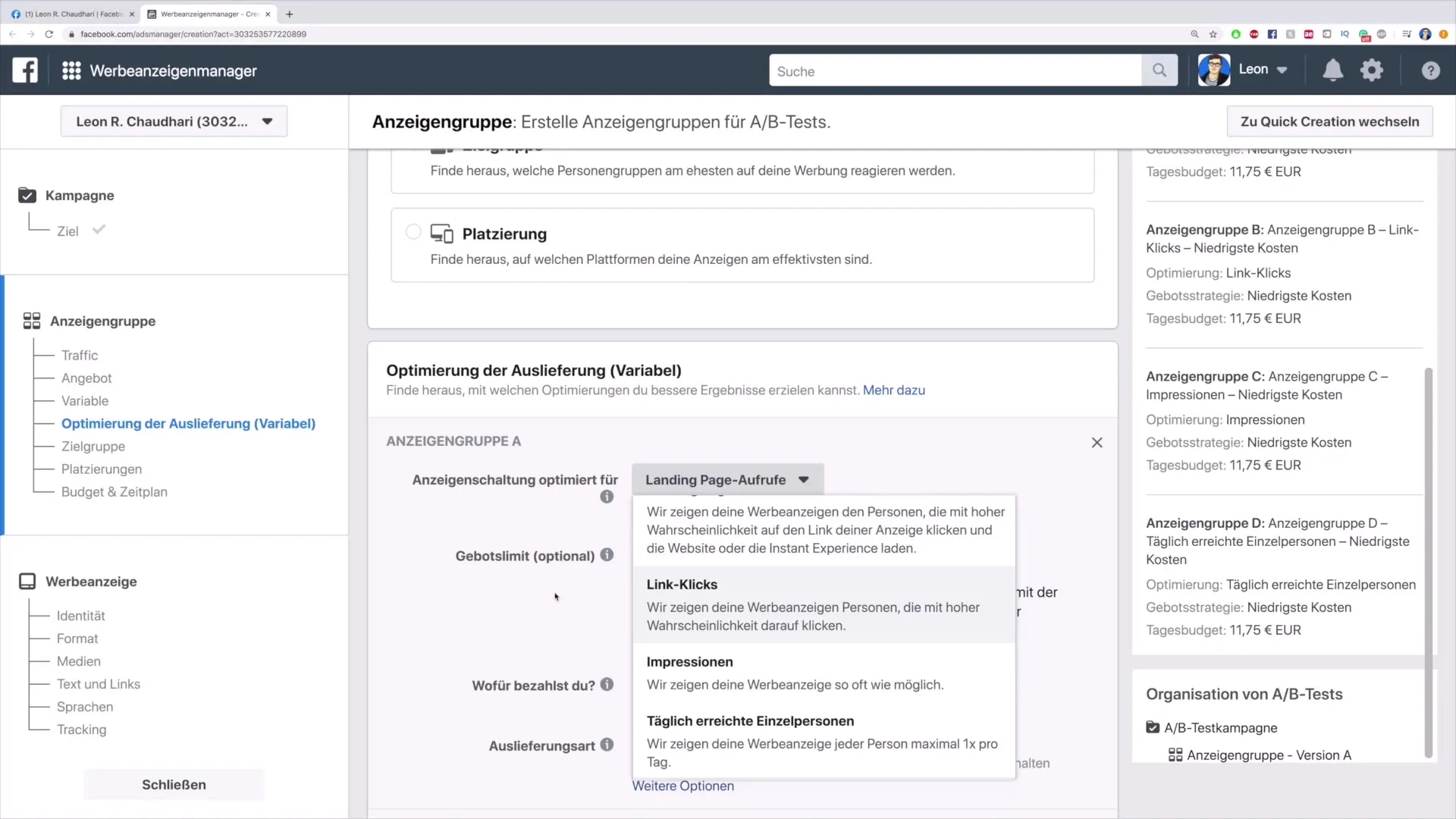This screenshot has width=1456, height=819.
Task: Click Schließen button at bottom of sidebar
Action: (x=173, y=785)
